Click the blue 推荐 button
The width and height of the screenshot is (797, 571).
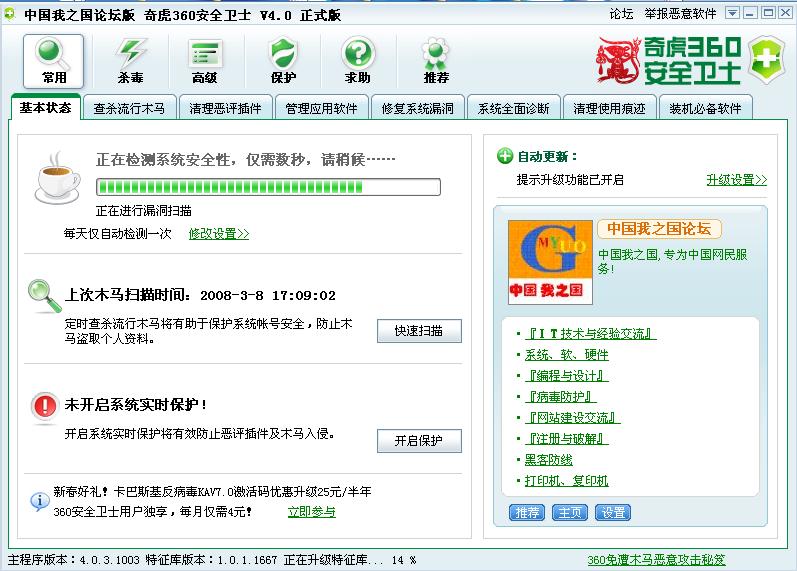(x=527, y=513)
